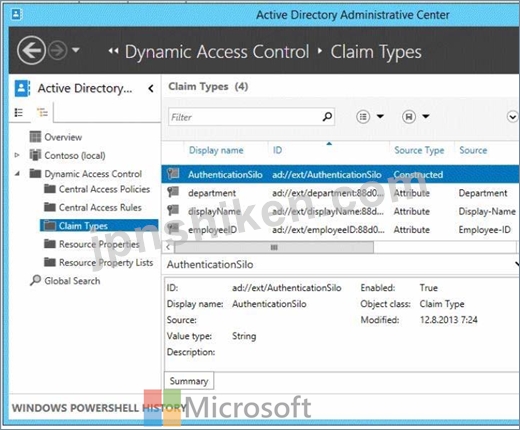The height and width of the screenshot is (430, 520).
Task: Expand the Contoso (local) node
Action: (x=17, y=155)
